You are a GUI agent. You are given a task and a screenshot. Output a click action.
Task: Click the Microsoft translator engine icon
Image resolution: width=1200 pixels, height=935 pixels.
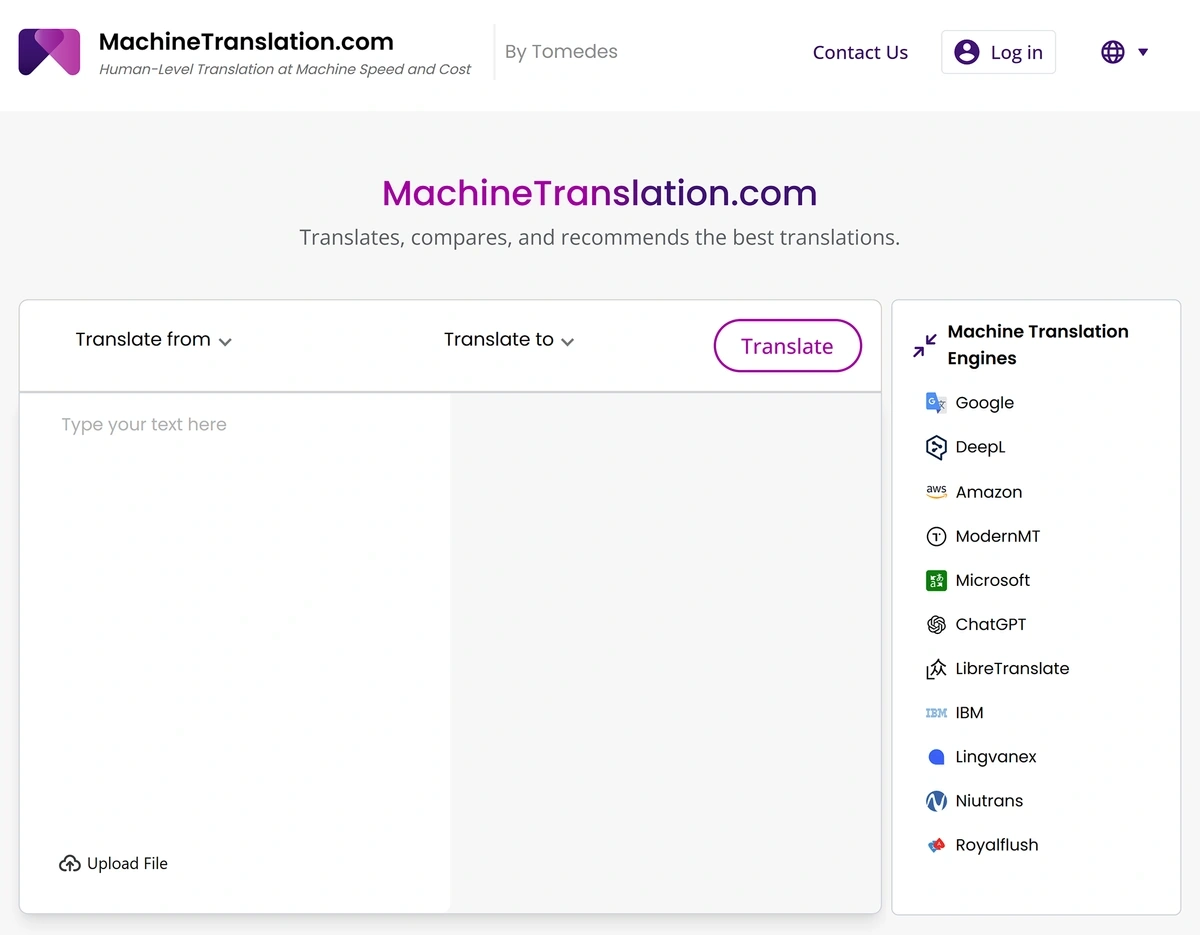tap(936, 580)
